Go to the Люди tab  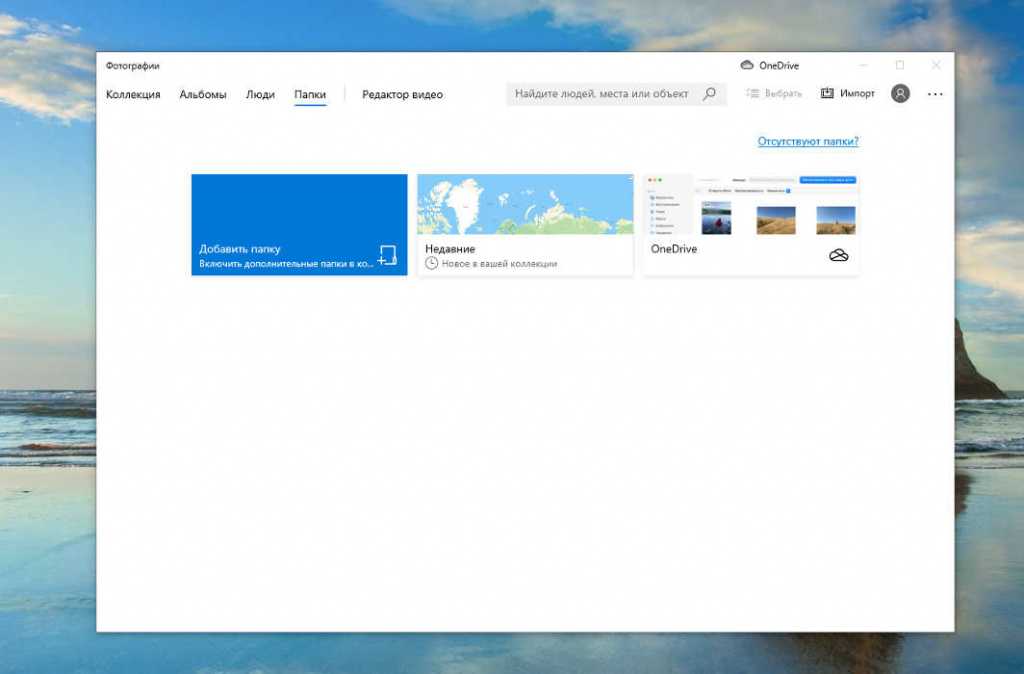(260, 95)
